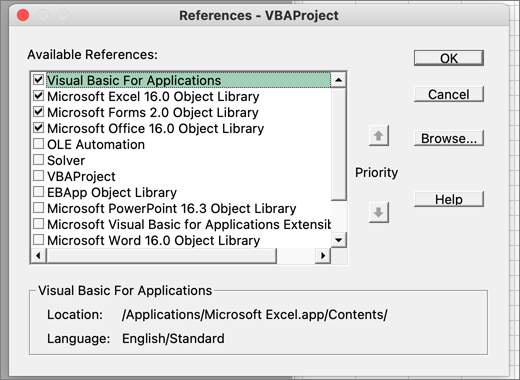Screen dimensions: 520x380
Task: Click the horizontal scroll left arrow
Action: coord(39,256)
